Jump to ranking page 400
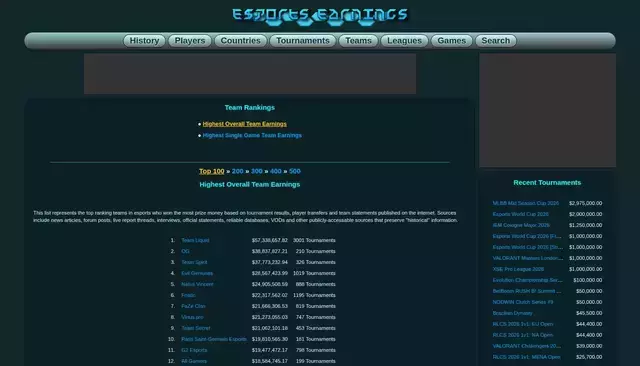This screenshot has height=366, width=640. click(276, 171)
